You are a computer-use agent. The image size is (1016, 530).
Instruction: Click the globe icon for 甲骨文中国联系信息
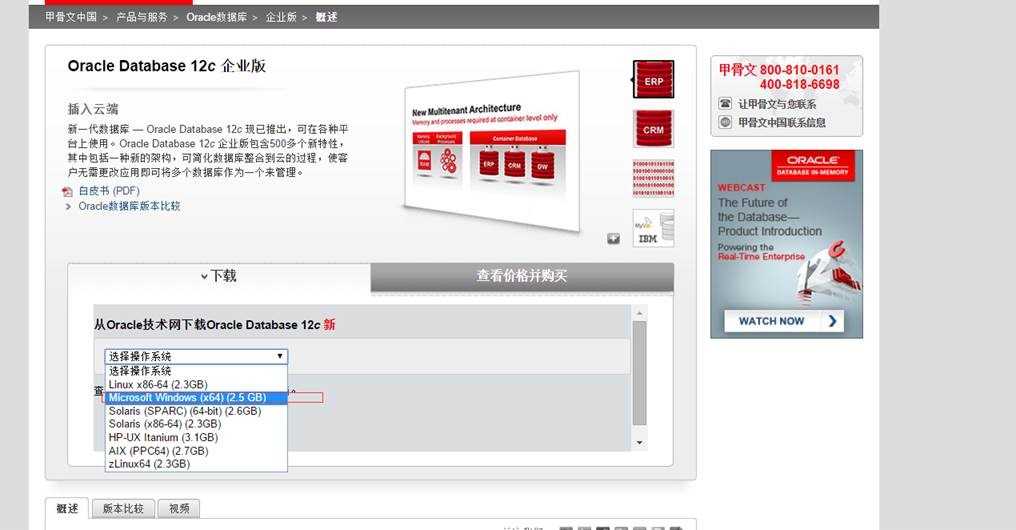[725, 122]
